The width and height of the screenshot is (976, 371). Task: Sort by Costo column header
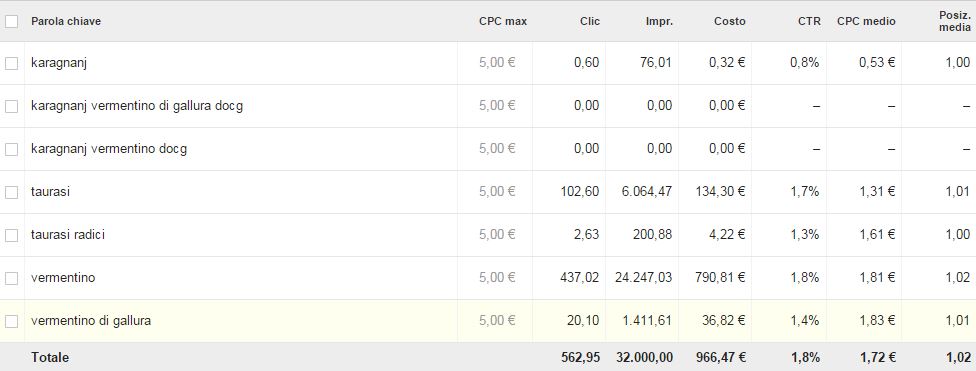(x=730, y=21)
